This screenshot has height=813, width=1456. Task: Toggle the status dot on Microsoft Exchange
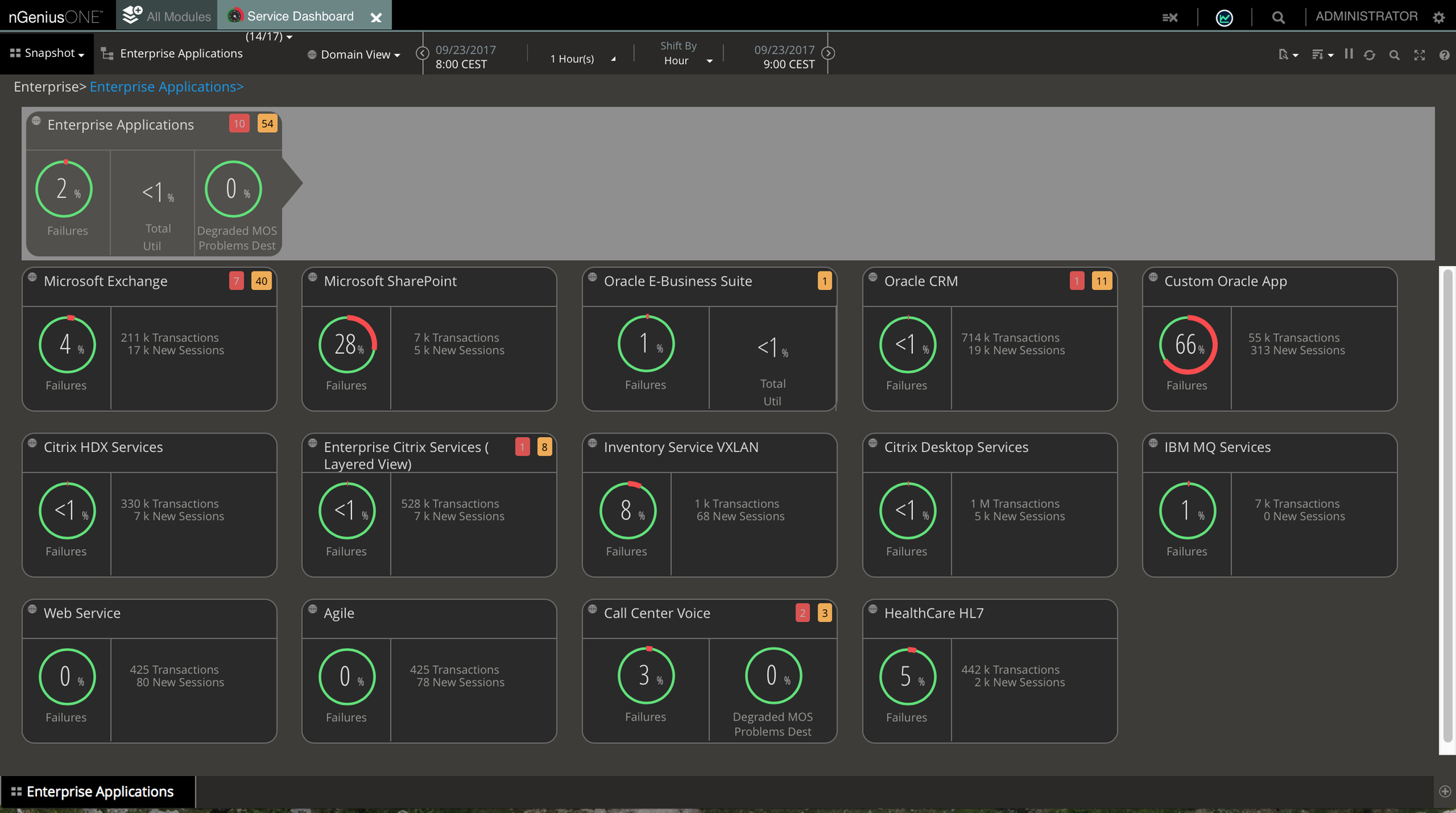click(x=32, y=277)
